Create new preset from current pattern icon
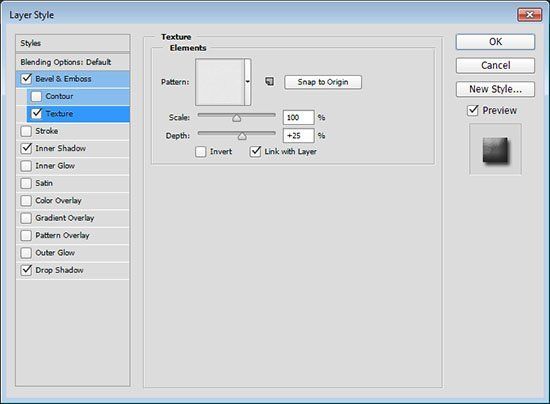 coord(269,82)
